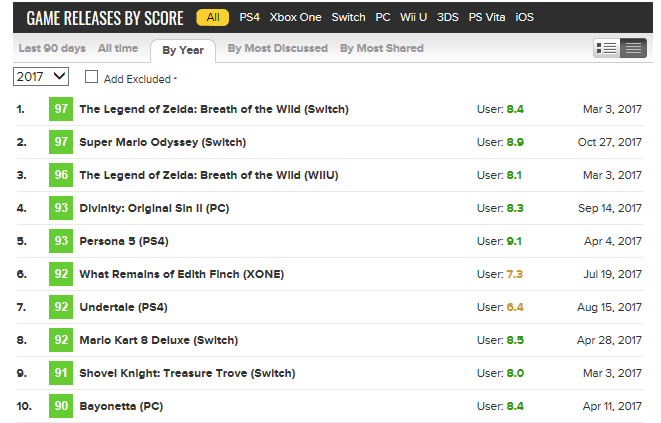Open Breath of the Wild (WIIU) page

point(209,175)
